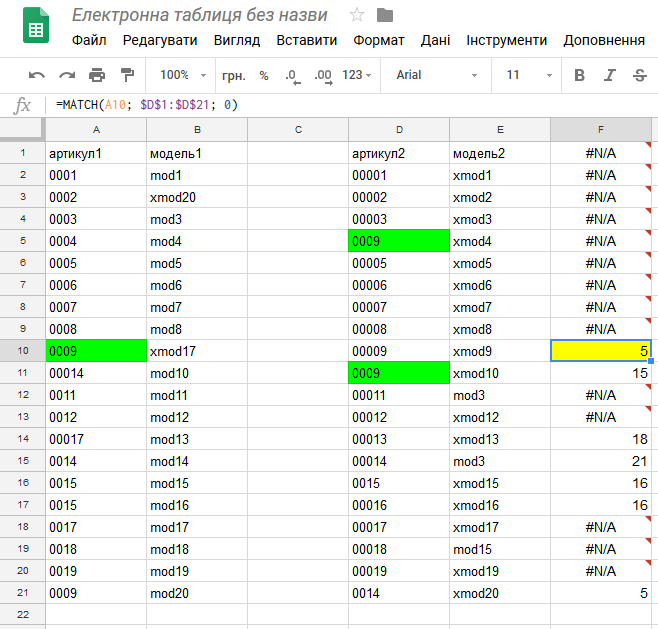Click #N/A cell in row 1
The image size is (658, 629).
click(x=601, y=153)
